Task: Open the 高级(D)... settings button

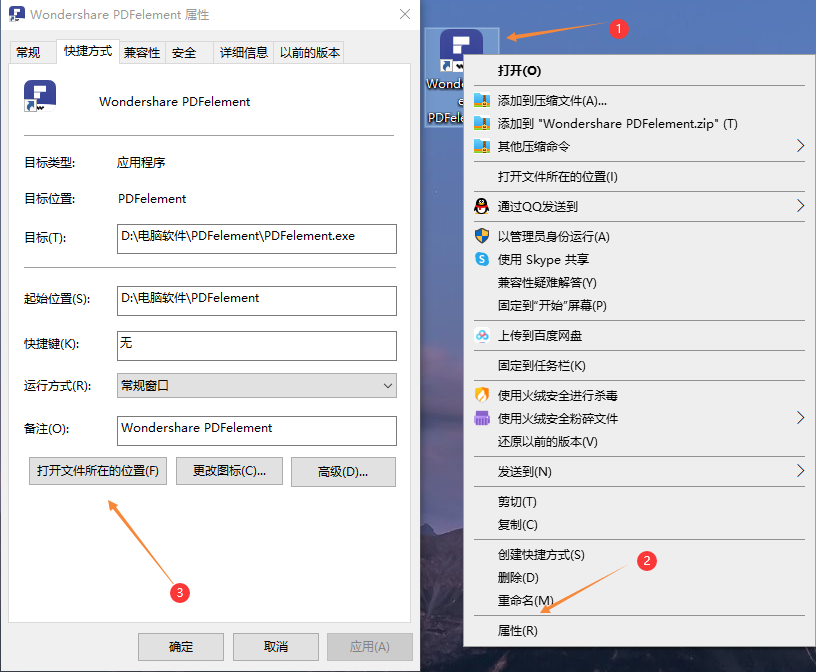Action: point(343,472)
